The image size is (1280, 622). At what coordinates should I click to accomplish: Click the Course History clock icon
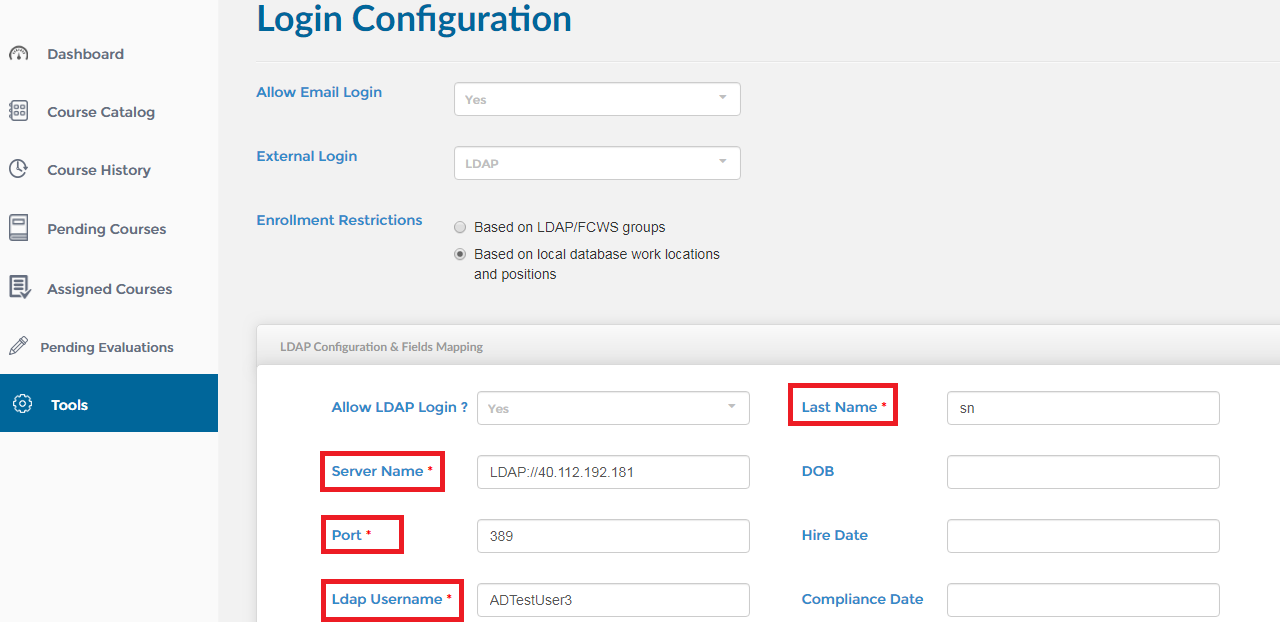(x=18, y=169)
